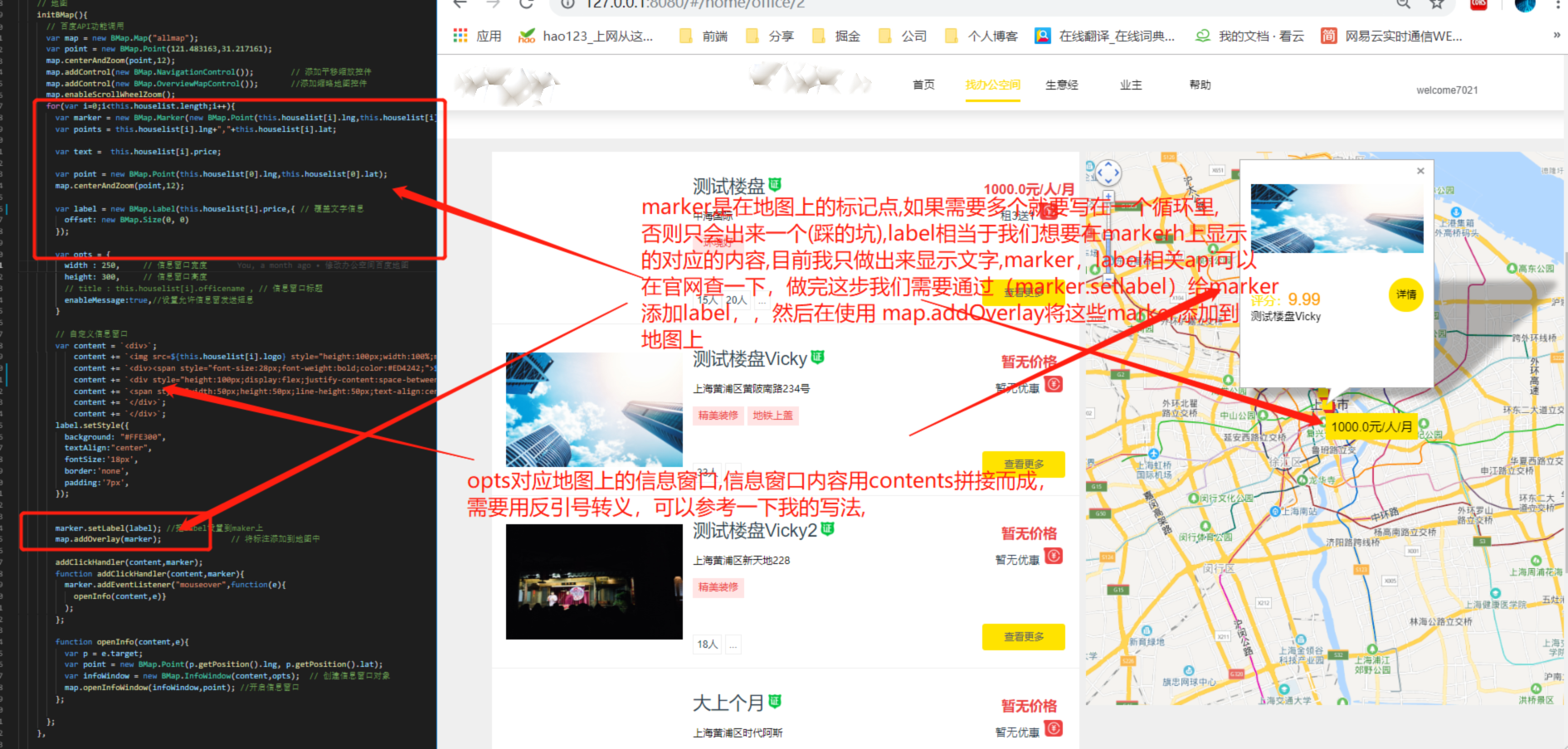1568x749 pixels.
Task: Click the 旗忠网球中心 map label
Action: (1189, 682)
